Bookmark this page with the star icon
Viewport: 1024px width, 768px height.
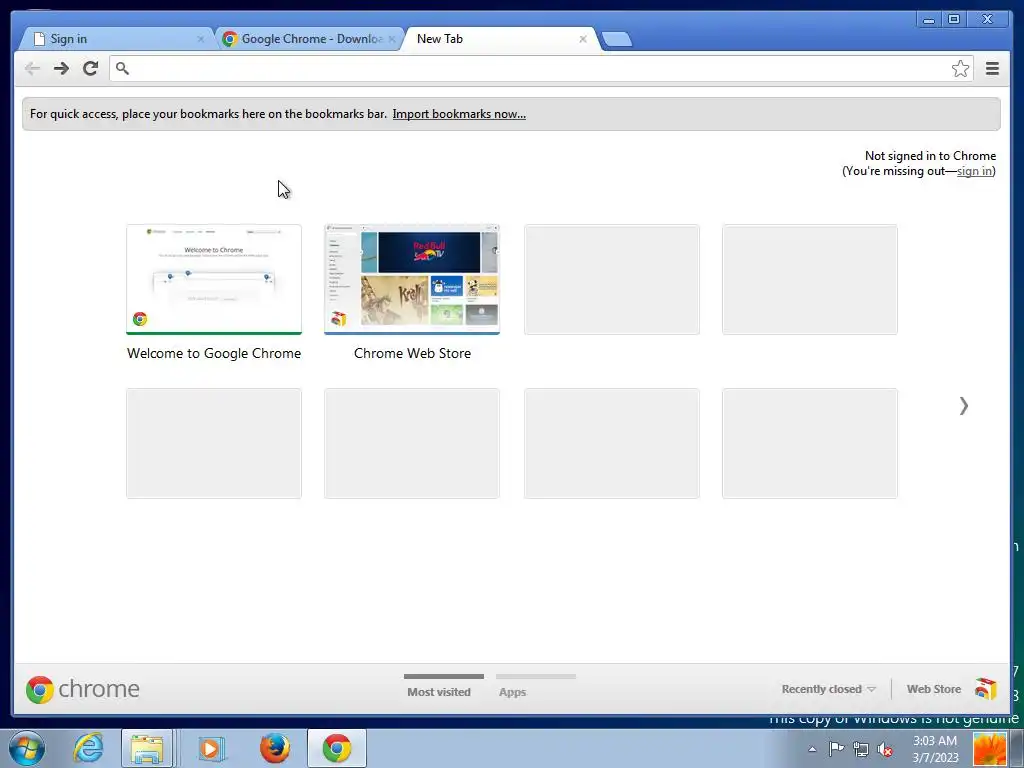point(960,68)
